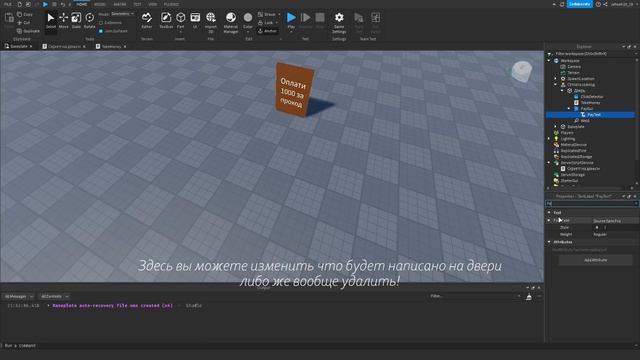
Task: Click the clear output broom icon
Action: pos(529,297)
